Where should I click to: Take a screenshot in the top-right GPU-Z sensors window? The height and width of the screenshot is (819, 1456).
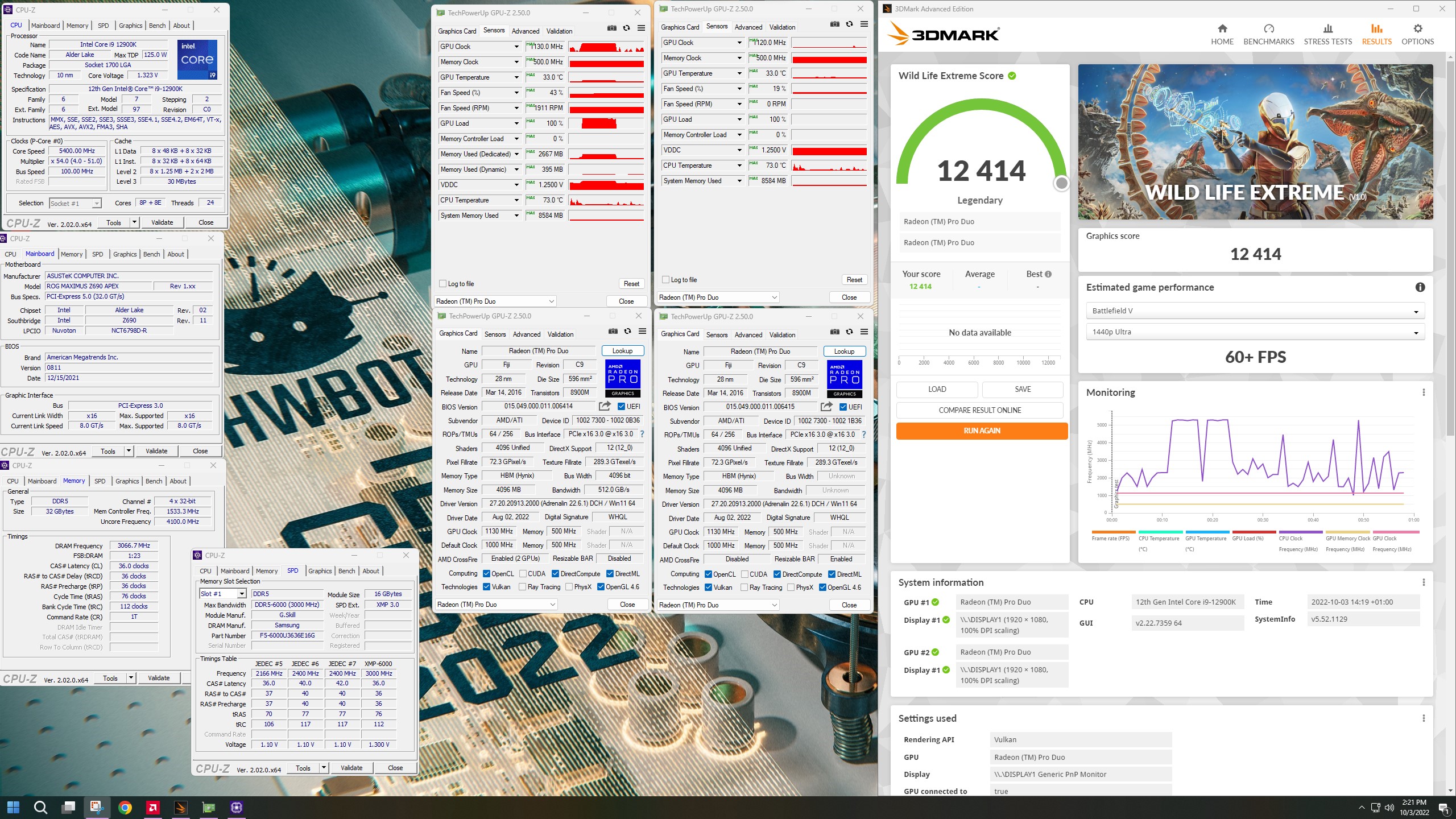pos(834,24)
